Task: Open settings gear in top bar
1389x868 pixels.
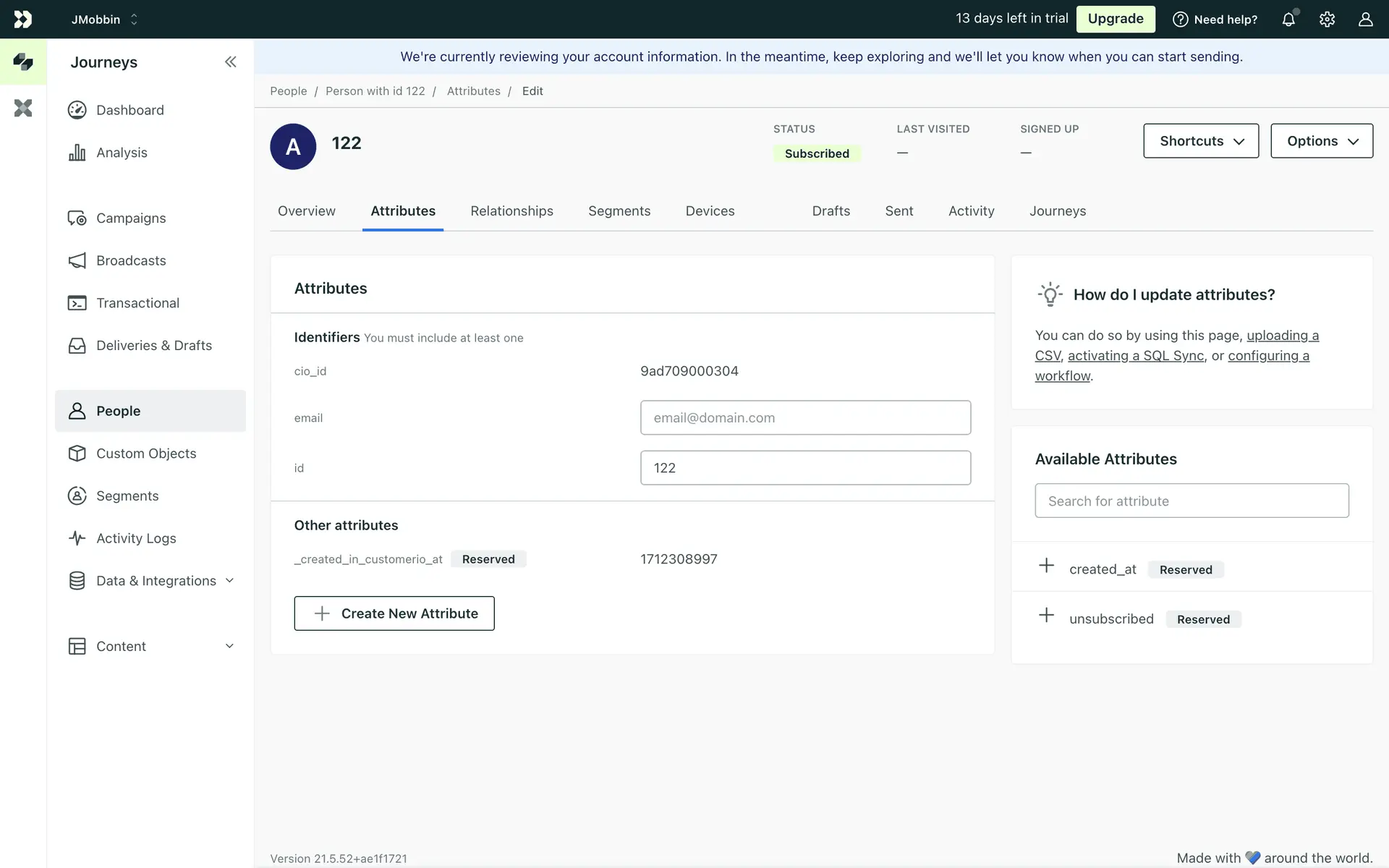Action: (x=1327, y=20)
